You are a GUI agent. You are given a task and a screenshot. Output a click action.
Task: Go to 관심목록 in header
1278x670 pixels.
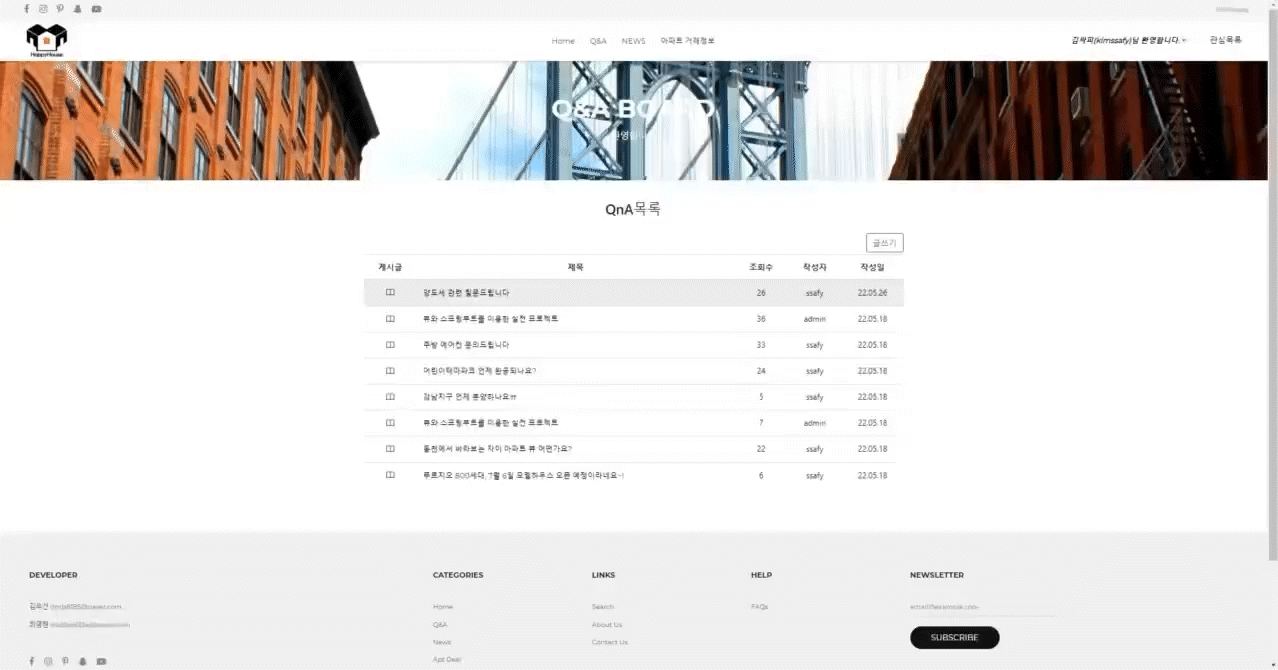(x=1225, y=40)
